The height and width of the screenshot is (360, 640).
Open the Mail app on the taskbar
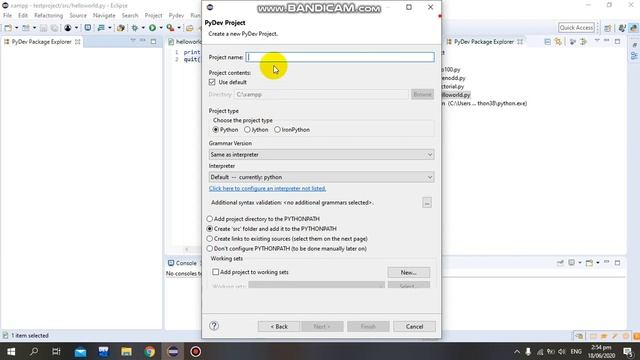(80, 351)
